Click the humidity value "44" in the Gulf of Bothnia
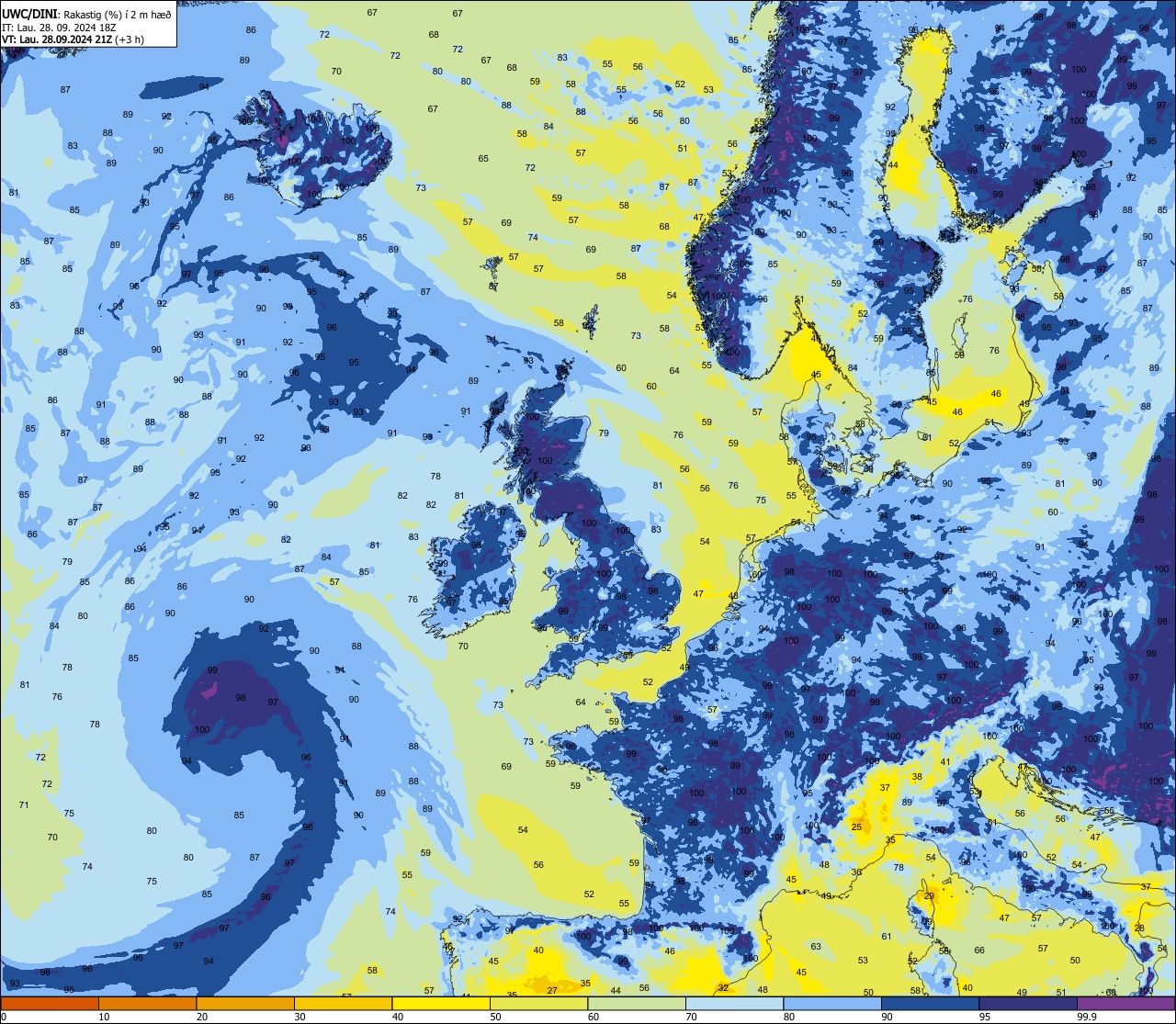The height and width of the screenshot is (1024, 1176). (x=893, y=165)
